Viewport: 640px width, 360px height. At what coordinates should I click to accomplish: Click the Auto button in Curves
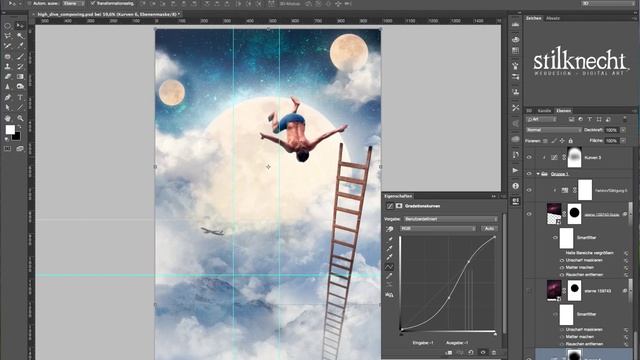point(489,229)
